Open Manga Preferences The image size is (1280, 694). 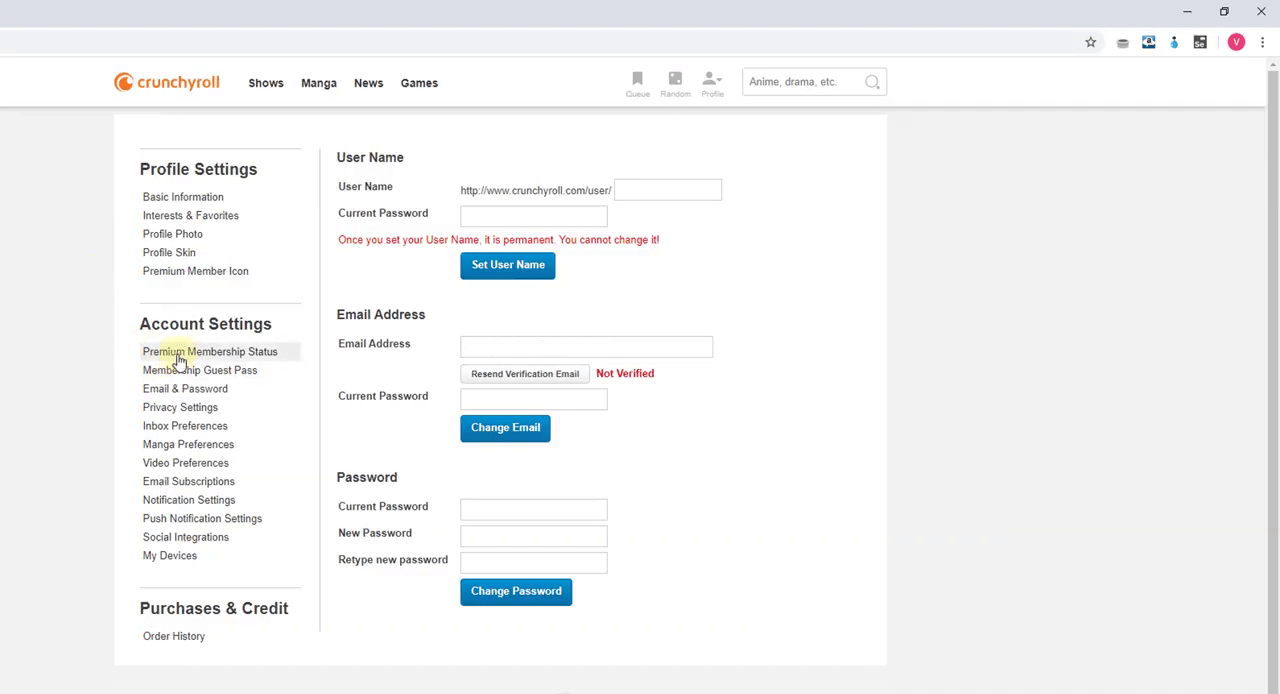point(188,444)
